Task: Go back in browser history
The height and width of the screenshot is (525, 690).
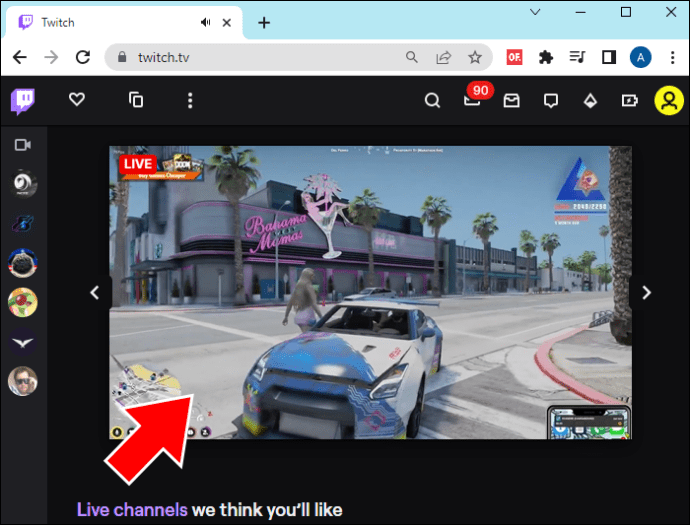Action: (20, 57)
